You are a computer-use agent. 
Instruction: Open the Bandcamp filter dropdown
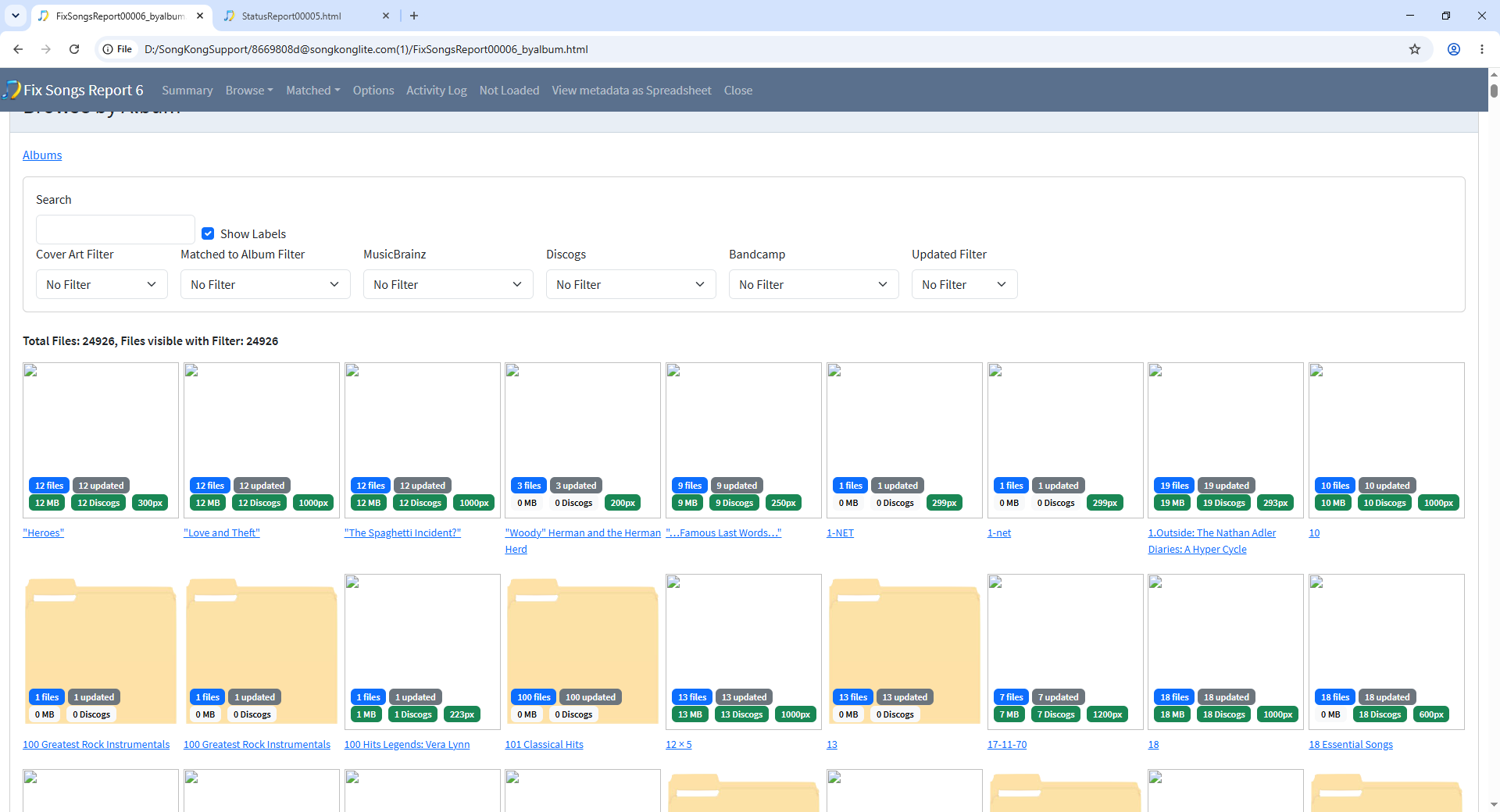point(814,284)
